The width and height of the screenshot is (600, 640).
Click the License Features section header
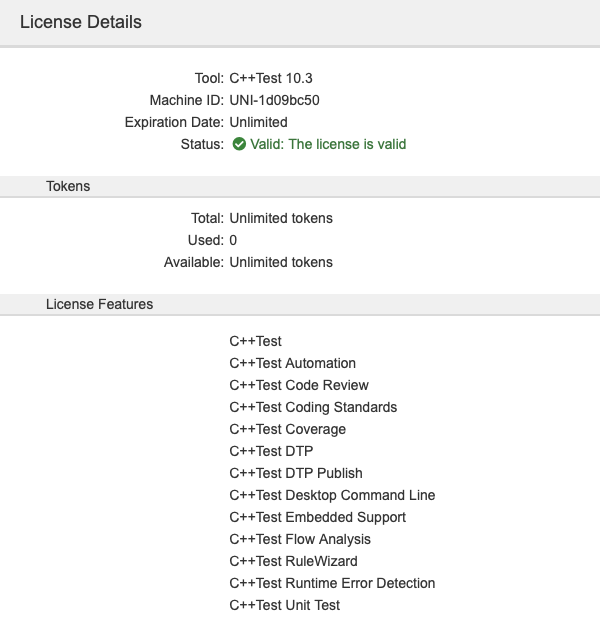(100, 304)
